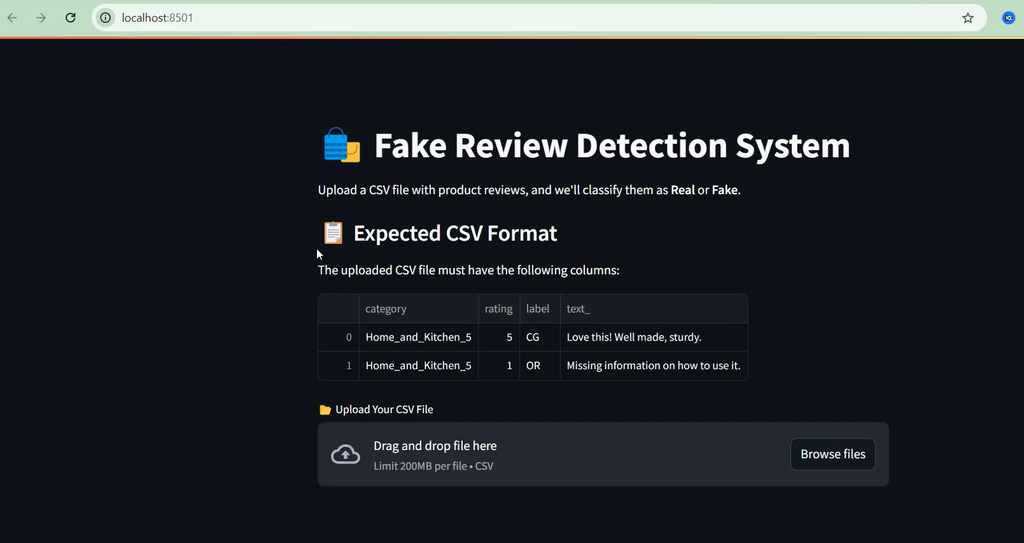Click the Limit 200MB per file • CSV text

point(434,466)
